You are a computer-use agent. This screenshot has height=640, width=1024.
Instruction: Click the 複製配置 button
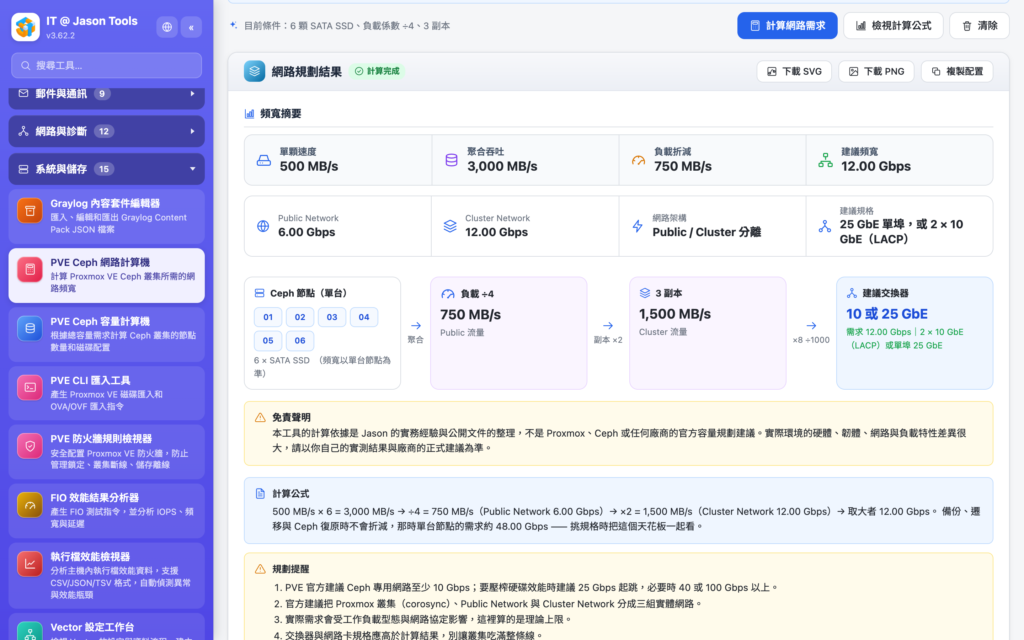957,71
